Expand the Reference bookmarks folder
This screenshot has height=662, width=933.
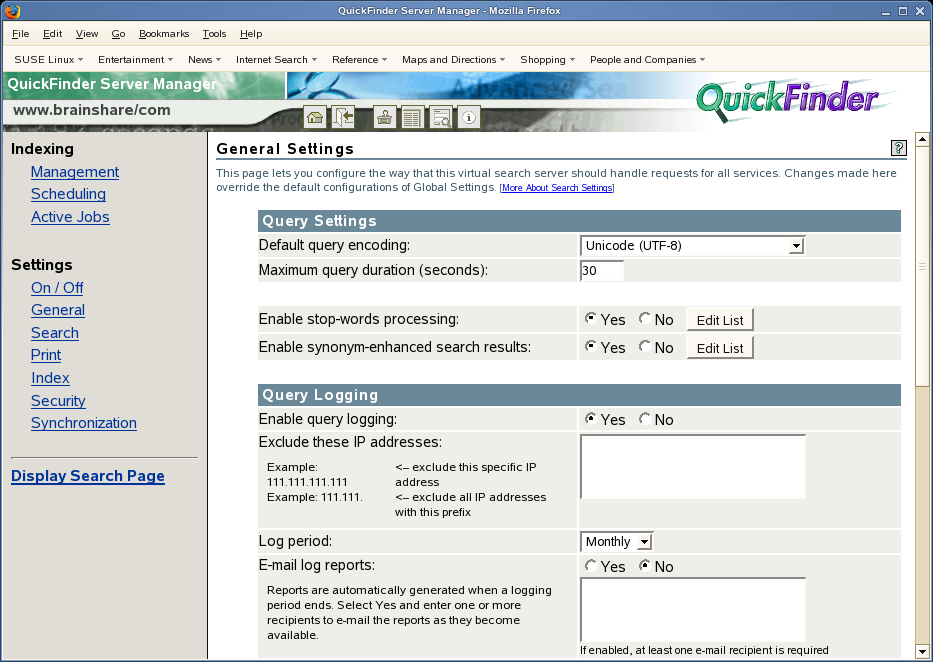pos(359,59)
